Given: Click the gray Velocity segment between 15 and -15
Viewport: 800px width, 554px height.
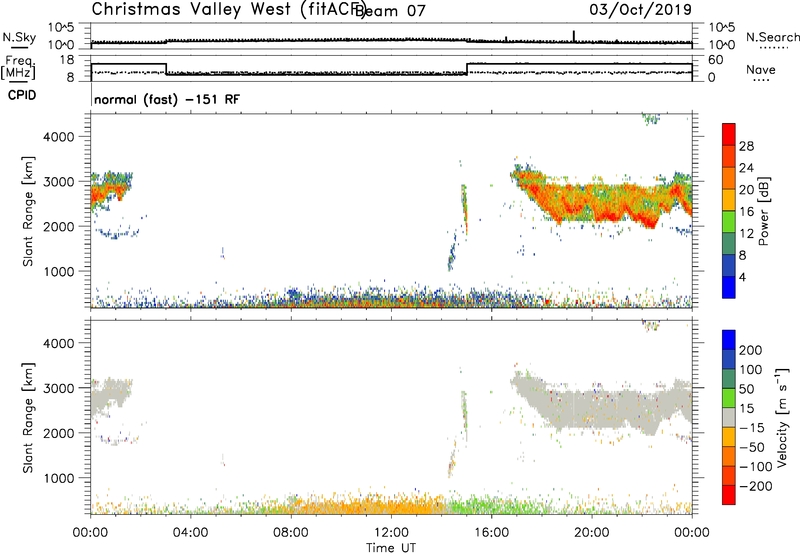Looking at the screenshot, I should pos(729,417).
